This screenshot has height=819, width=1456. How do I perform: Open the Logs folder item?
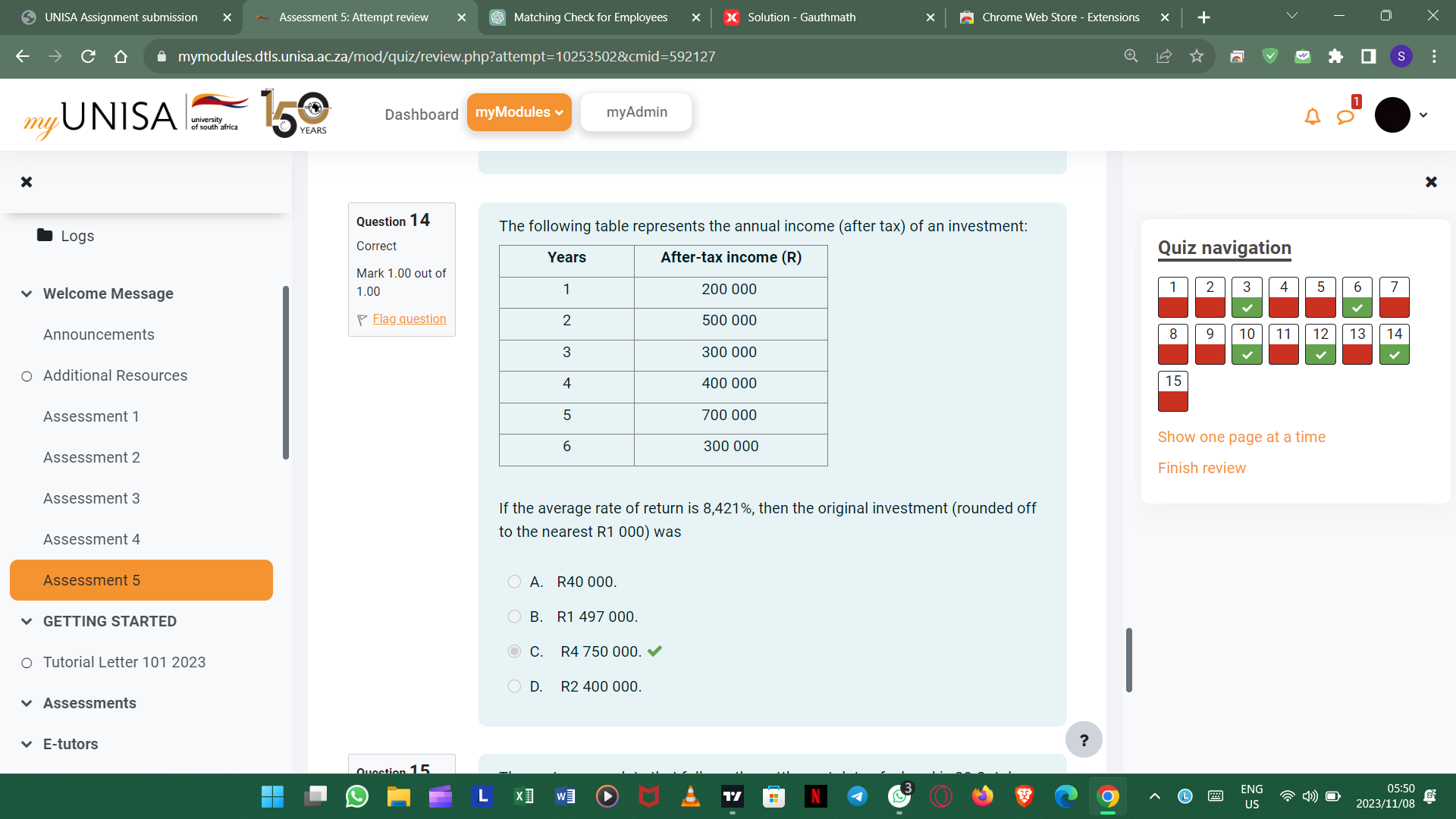pos(77,236)
